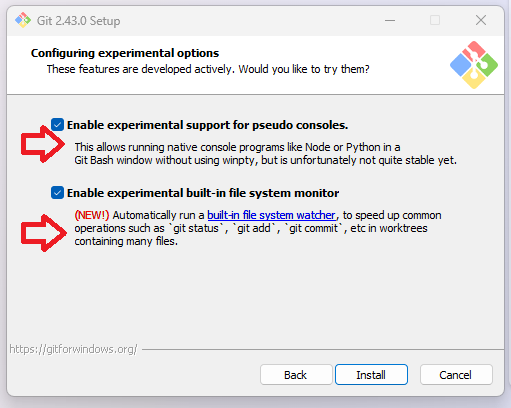Viewport: 511px width, 408px height.
Task: Uncheck the pseudo consoles checkbox
Action: 57,125
